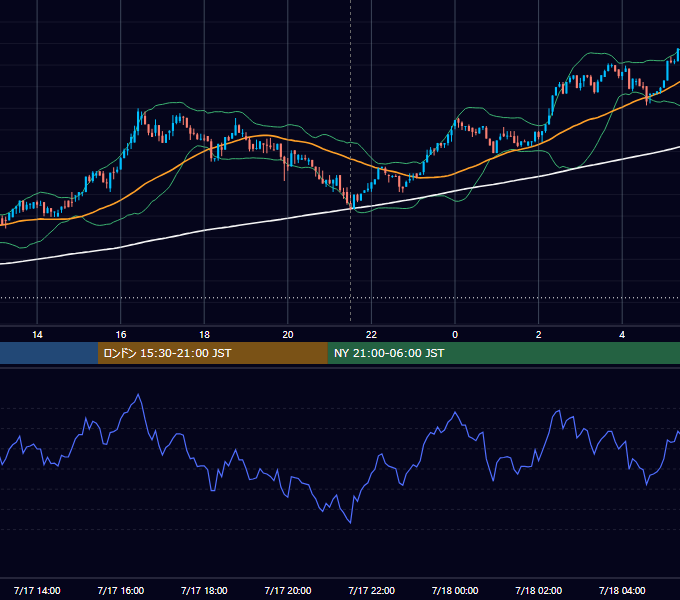Click the 7/17 22:00 date label

(371, 590)
